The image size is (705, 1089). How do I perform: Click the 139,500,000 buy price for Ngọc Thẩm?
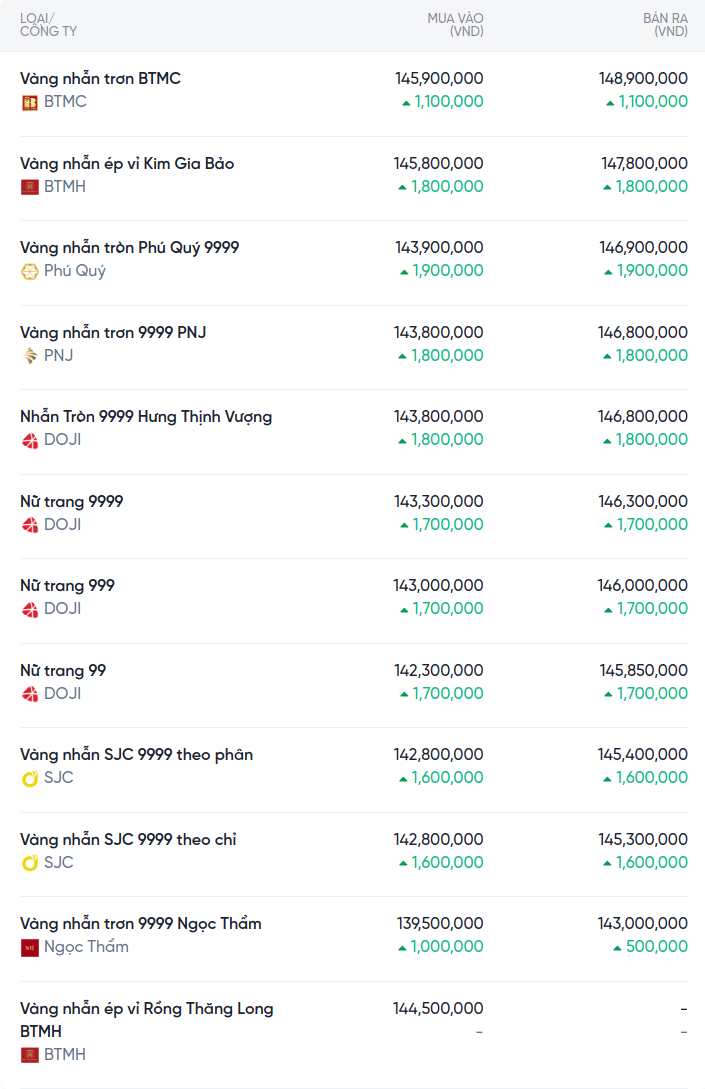(438, 923)
